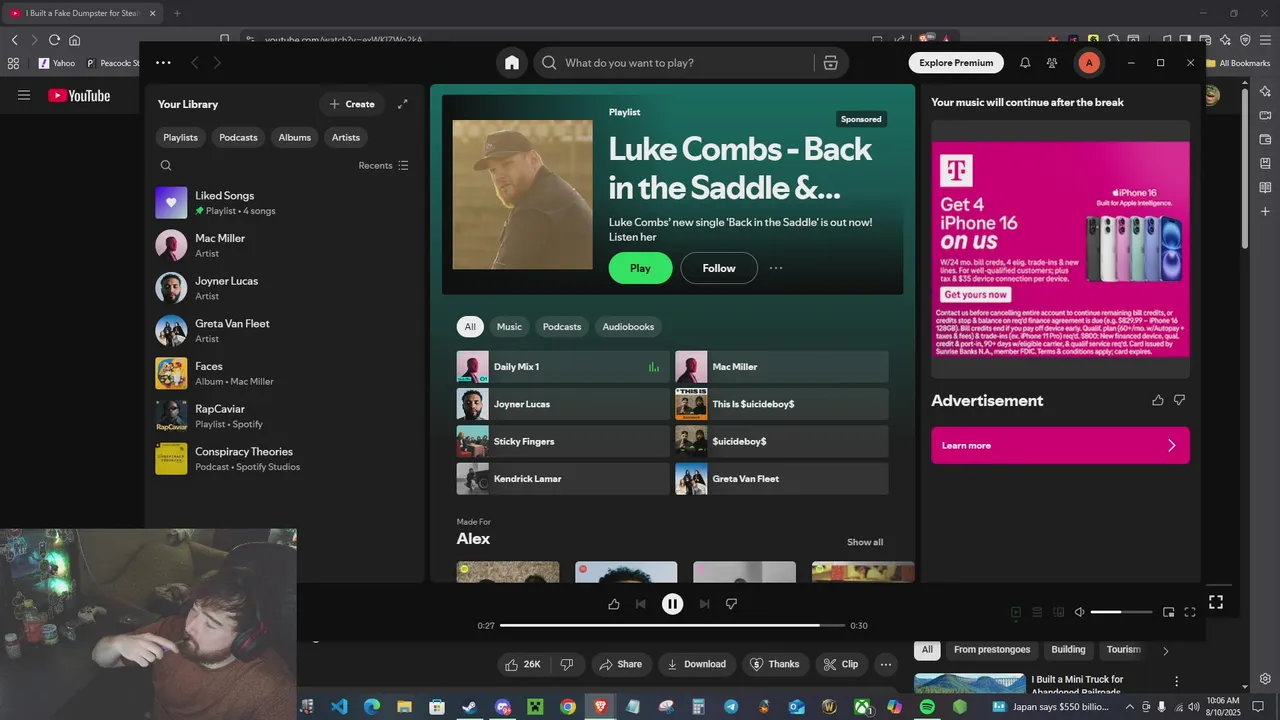Play the Luke Combs playlist
The width and height of the screenshot is (1280, 720).
640,268
